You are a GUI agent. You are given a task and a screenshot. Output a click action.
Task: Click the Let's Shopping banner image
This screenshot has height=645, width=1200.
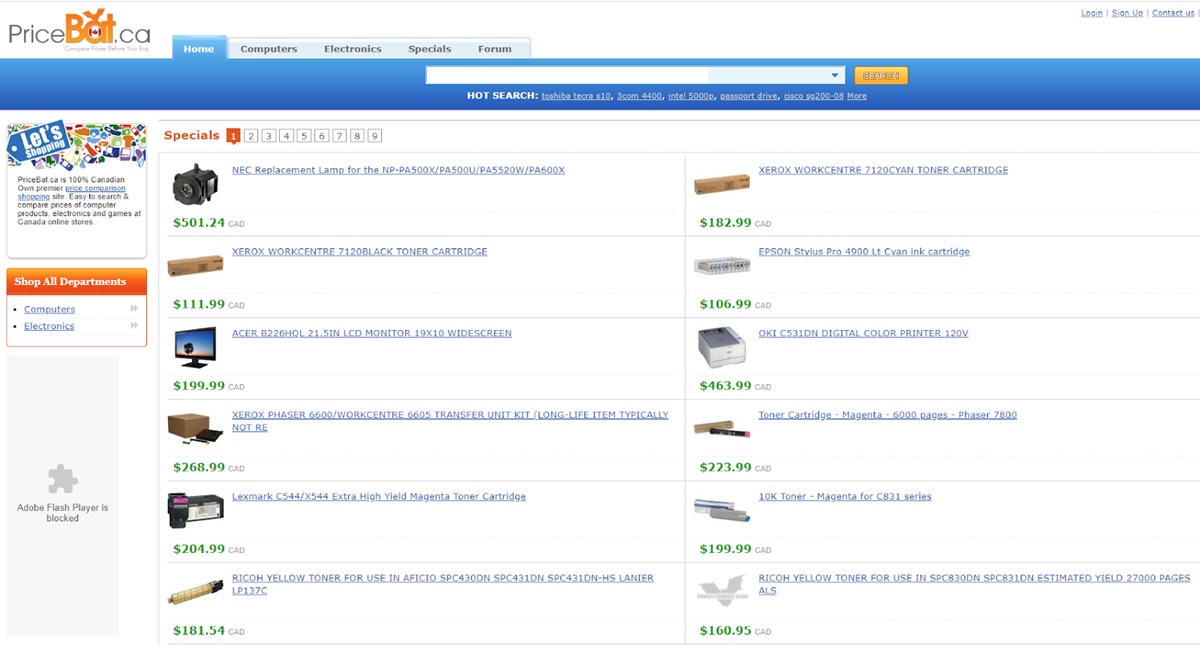point(76,146)
